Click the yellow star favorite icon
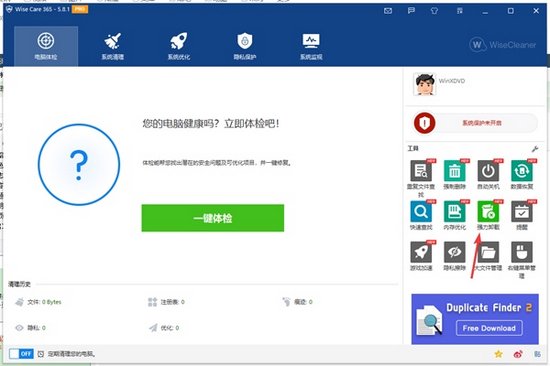Image resolution: width=550 pixels, height=366 pixels. point(498,354)
